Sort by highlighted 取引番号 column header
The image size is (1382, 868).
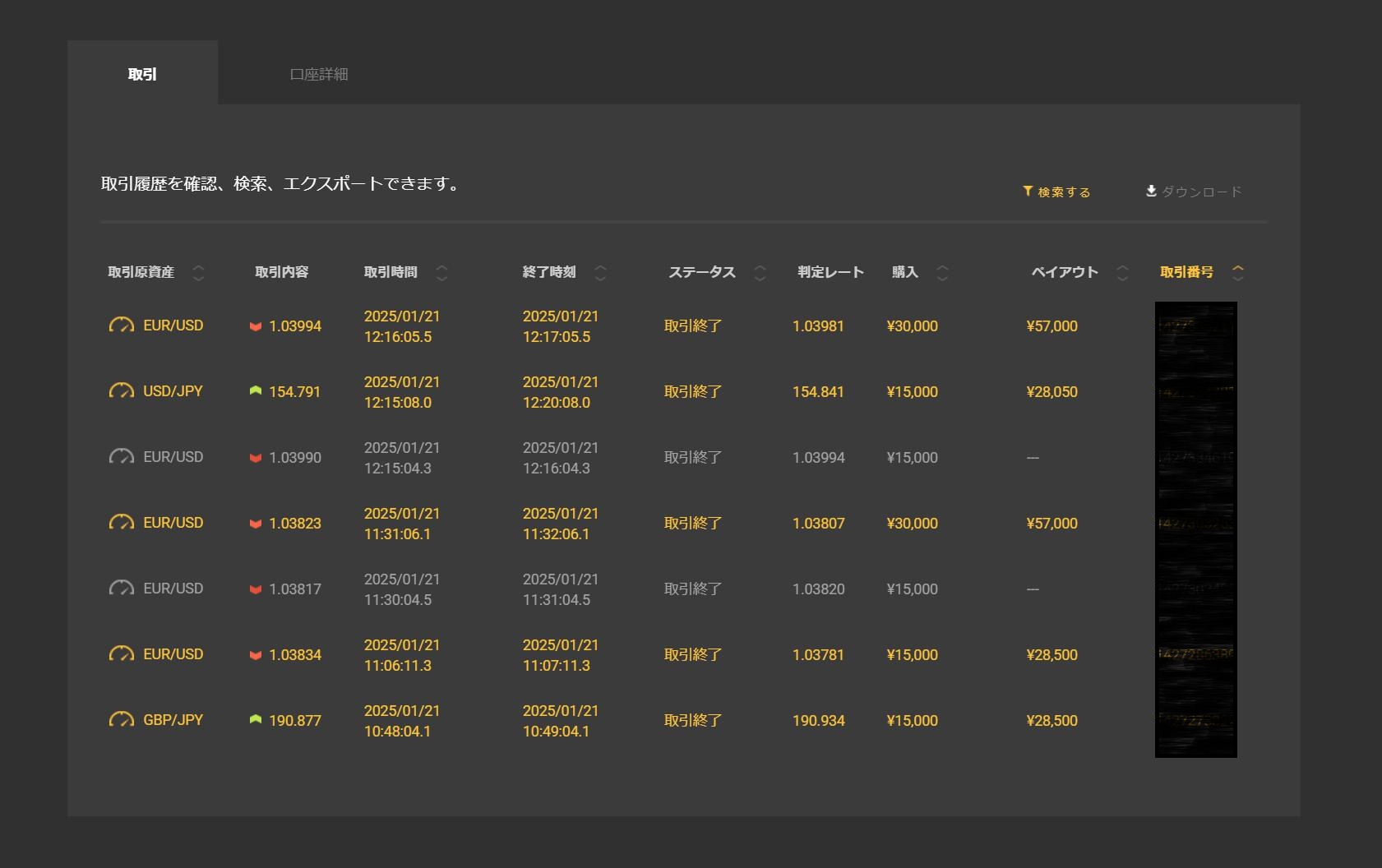tap(1186, 272)
